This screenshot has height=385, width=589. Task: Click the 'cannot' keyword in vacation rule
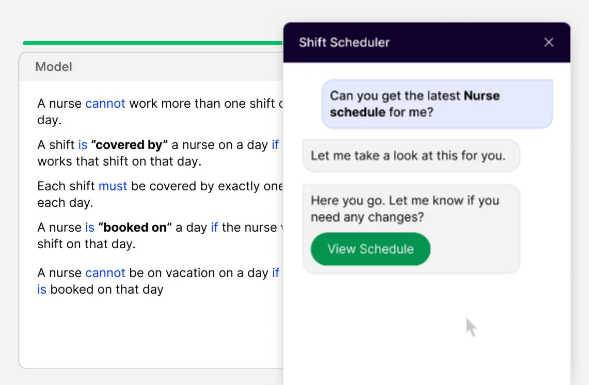coord(105,273)
